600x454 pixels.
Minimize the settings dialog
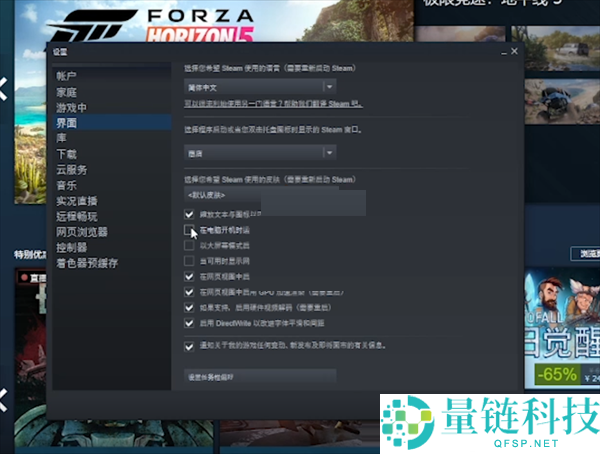498,50
